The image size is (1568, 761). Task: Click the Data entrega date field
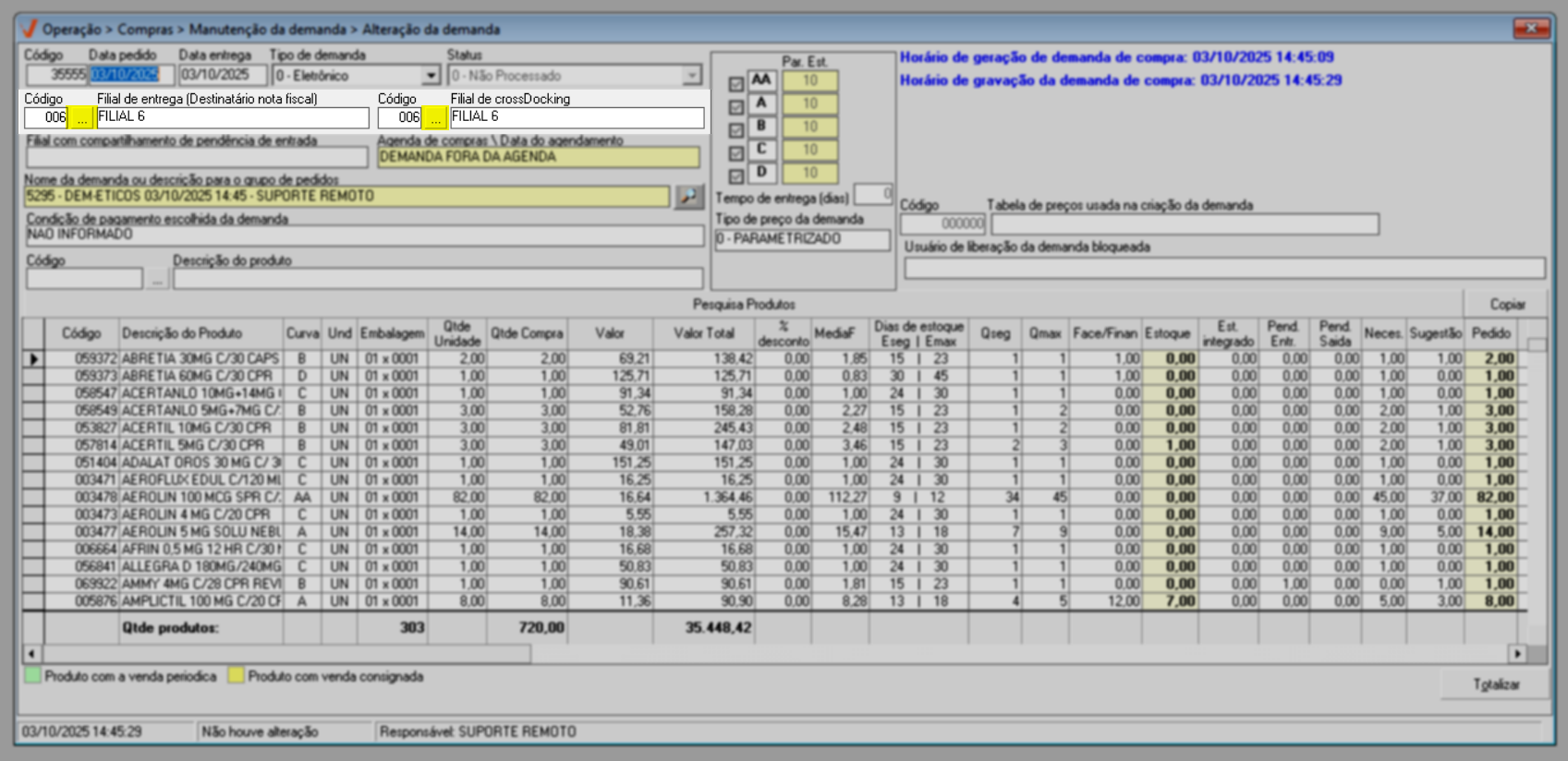tap(222, 76)
